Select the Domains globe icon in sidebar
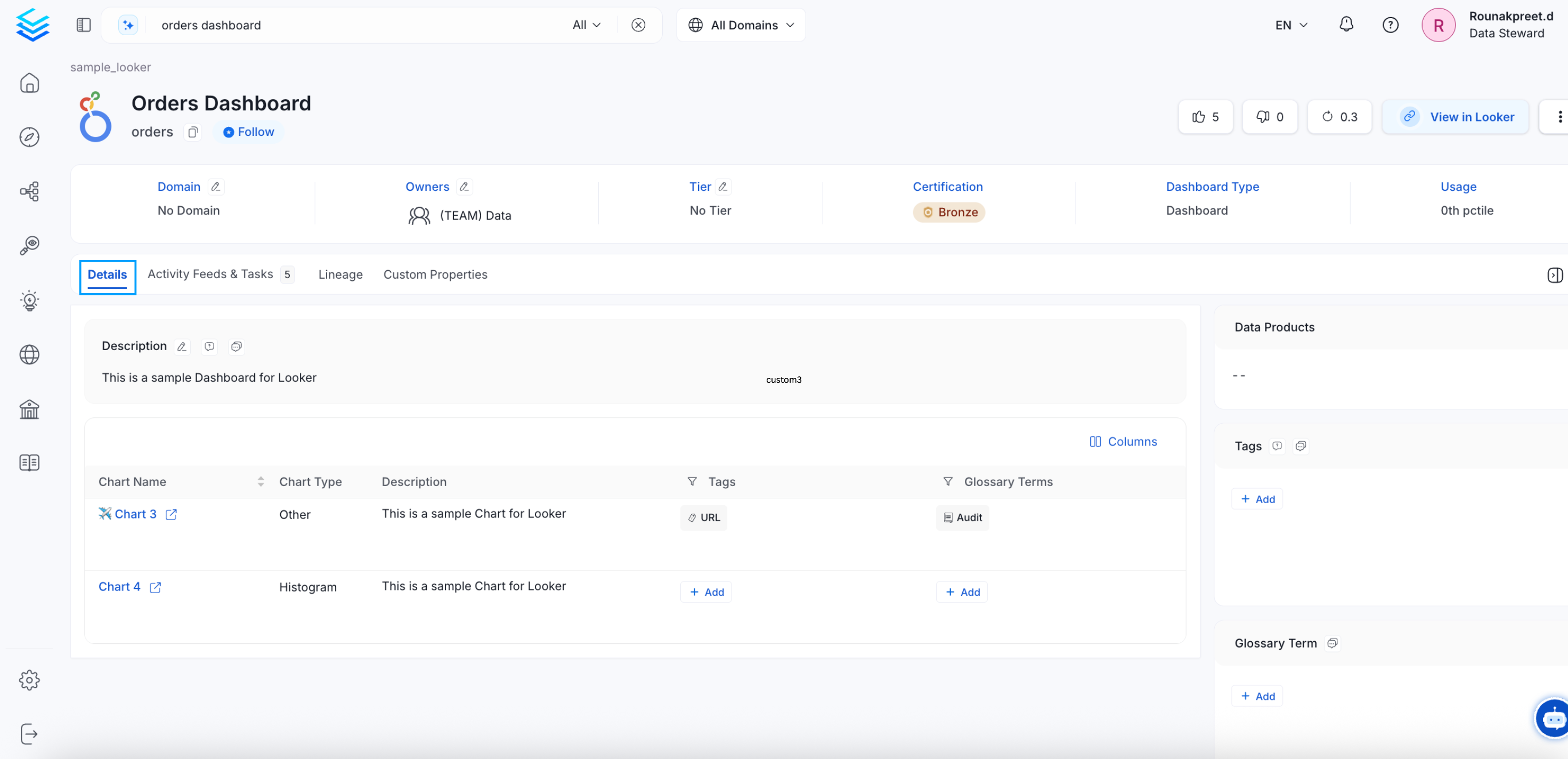Viewport: 1568px width, 759px height. (30, 354)
